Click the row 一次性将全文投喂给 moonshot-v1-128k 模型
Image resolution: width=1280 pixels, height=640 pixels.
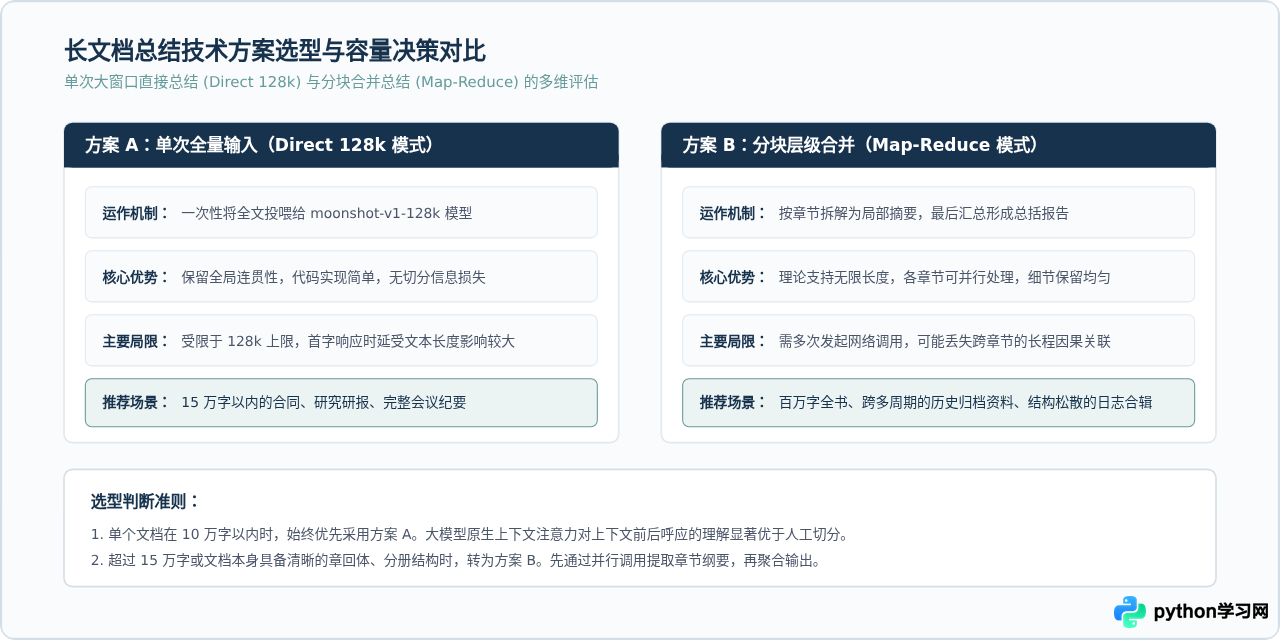[341, 212]
